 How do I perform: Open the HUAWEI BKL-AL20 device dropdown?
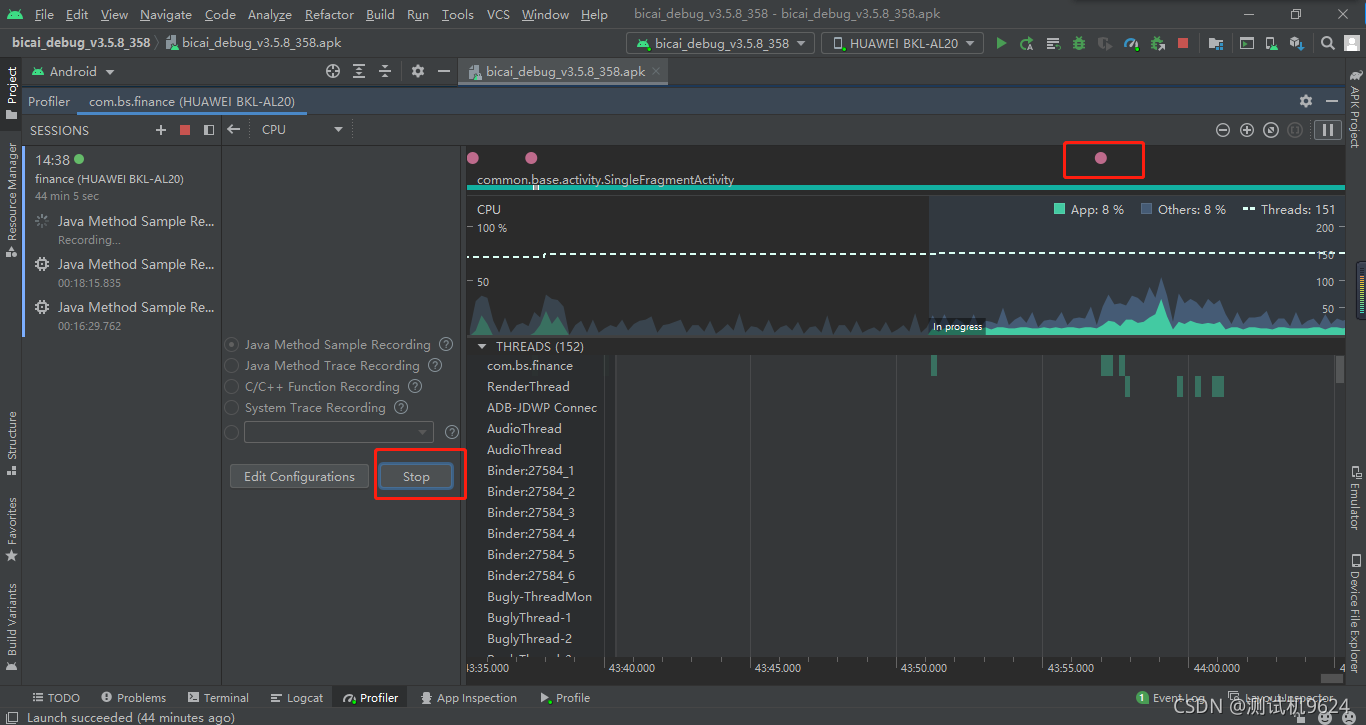902,43
